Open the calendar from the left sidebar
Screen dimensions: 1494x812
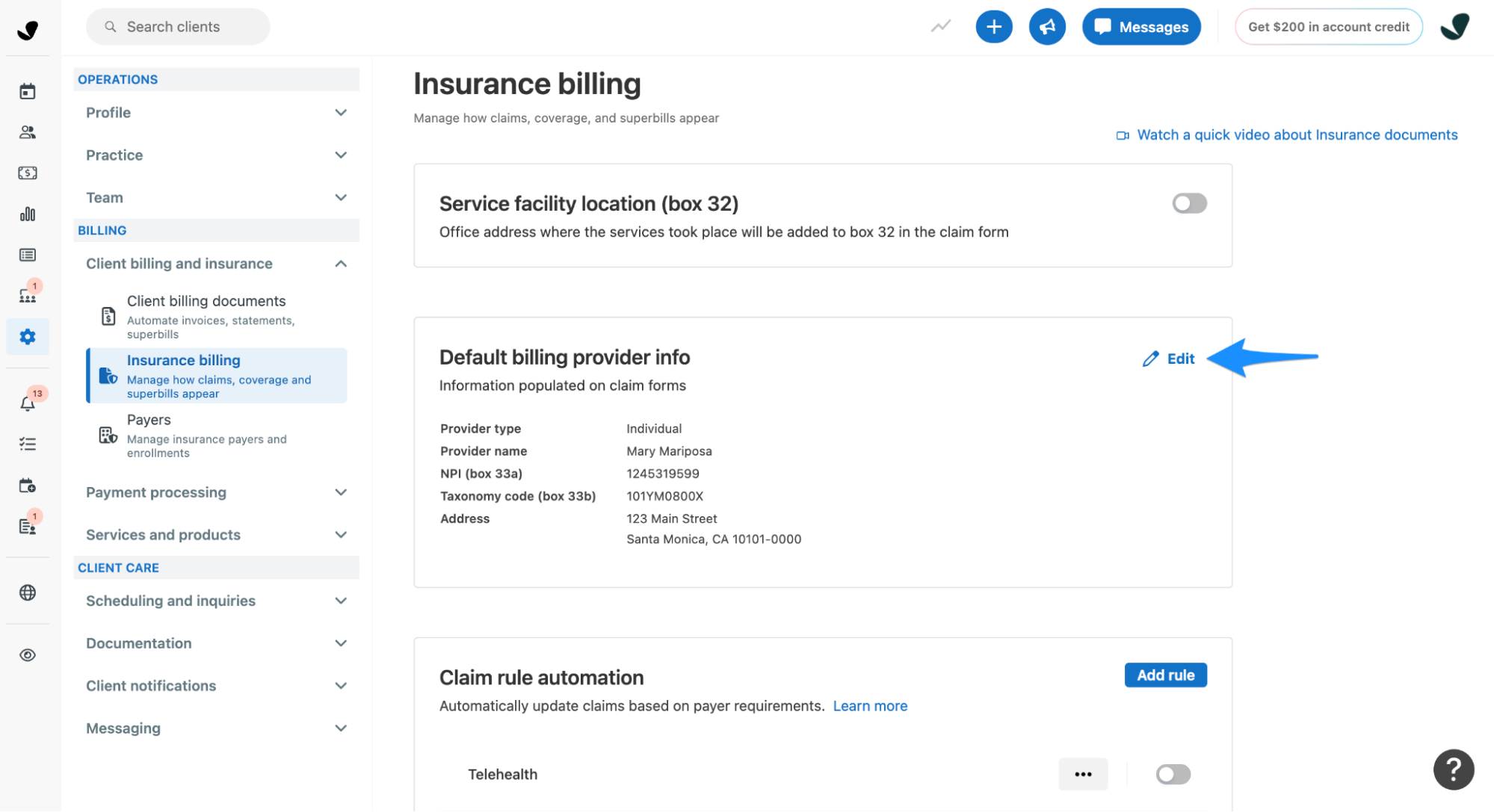click(x=28, y=92)
